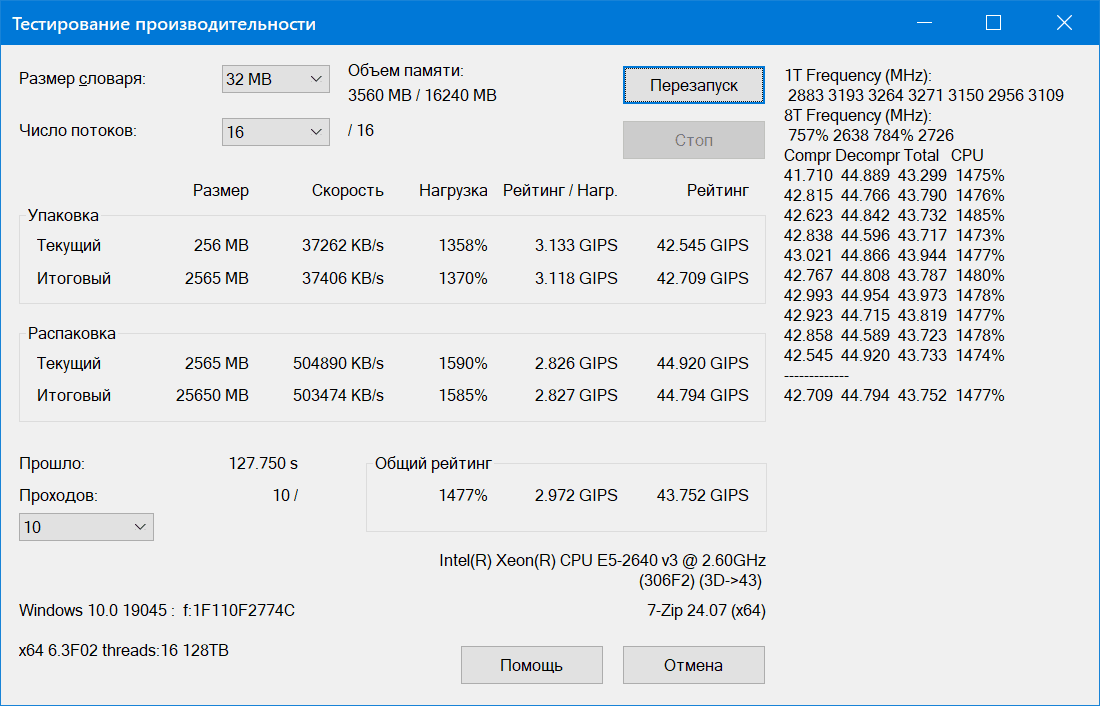Image resolution: width=1100 pixels, height=706 pixels.
Task: Open the thread count dropdown showing 16
Action: (x=275, y=132)
